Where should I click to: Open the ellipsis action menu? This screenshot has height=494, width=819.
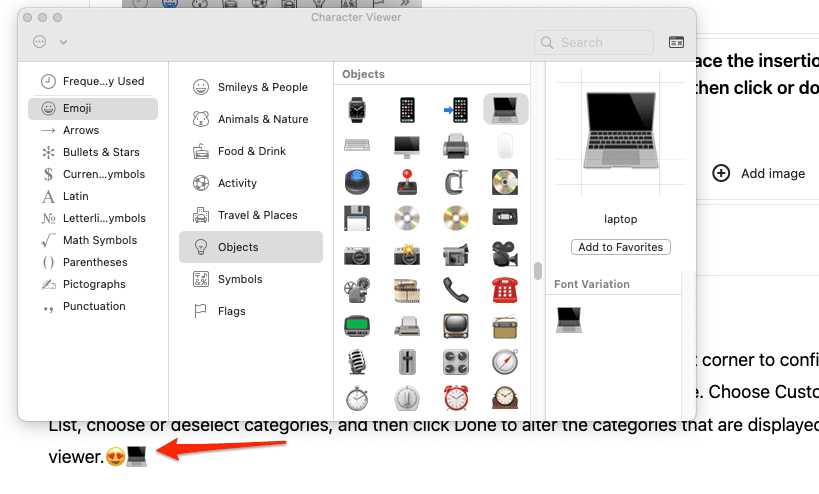40,42
